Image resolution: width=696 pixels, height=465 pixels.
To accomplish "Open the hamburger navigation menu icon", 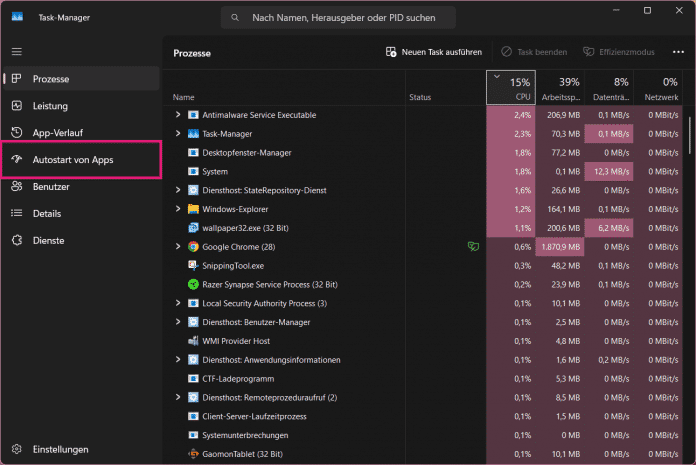I will 16,51.
